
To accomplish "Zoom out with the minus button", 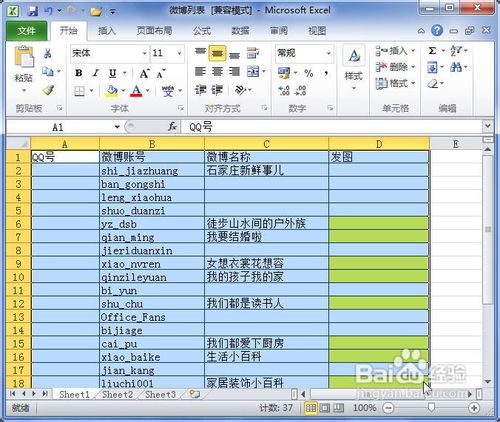I will pyautogui.click(x=388, y=408).
